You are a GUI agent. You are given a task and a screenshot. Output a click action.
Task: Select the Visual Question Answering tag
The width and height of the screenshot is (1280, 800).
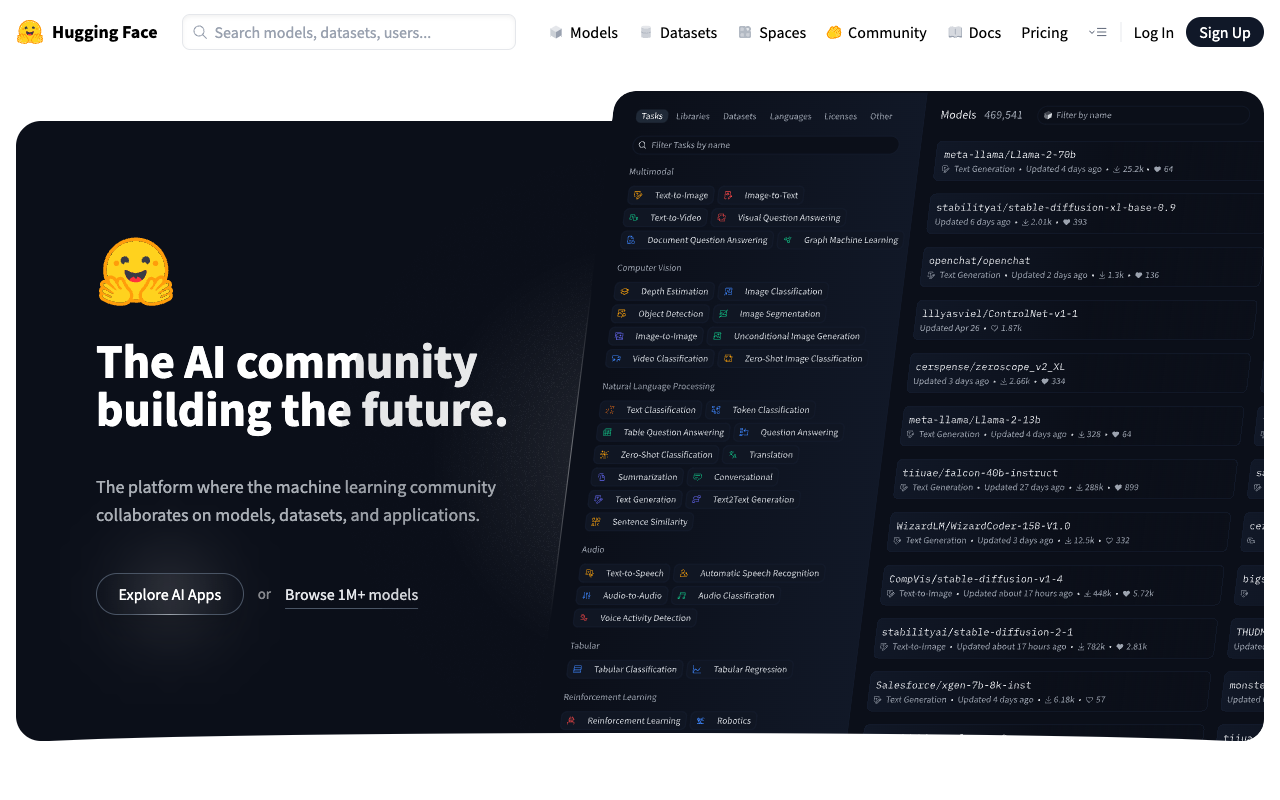pos(779,217)
